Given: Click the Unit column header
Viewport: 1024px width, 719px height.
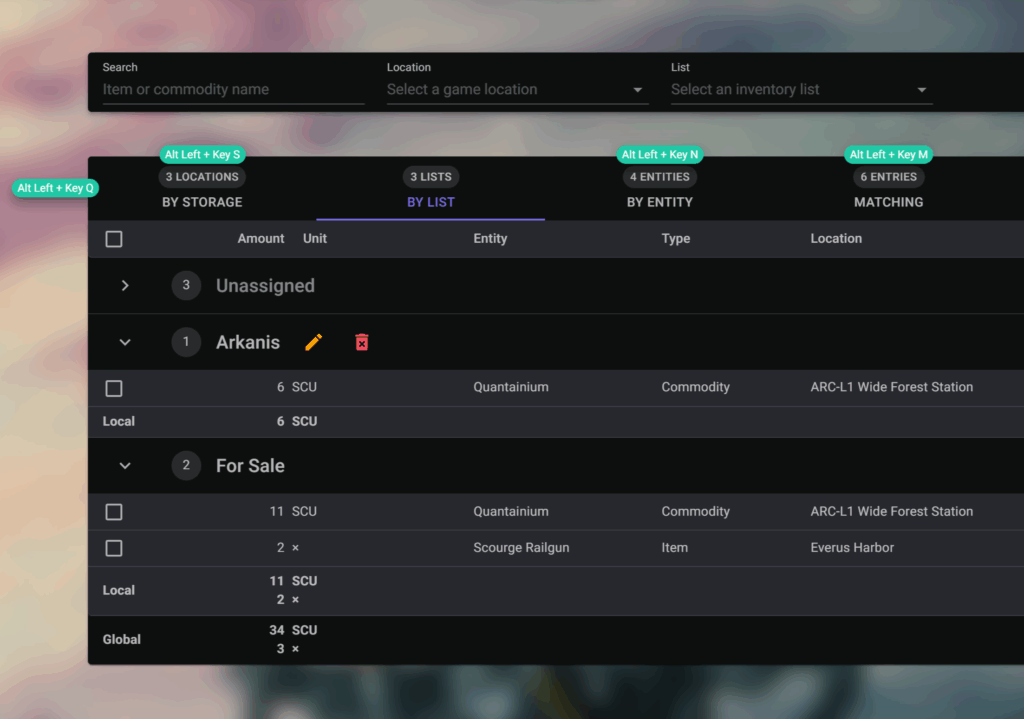Looking at the screenshot, I should point(315,238).
